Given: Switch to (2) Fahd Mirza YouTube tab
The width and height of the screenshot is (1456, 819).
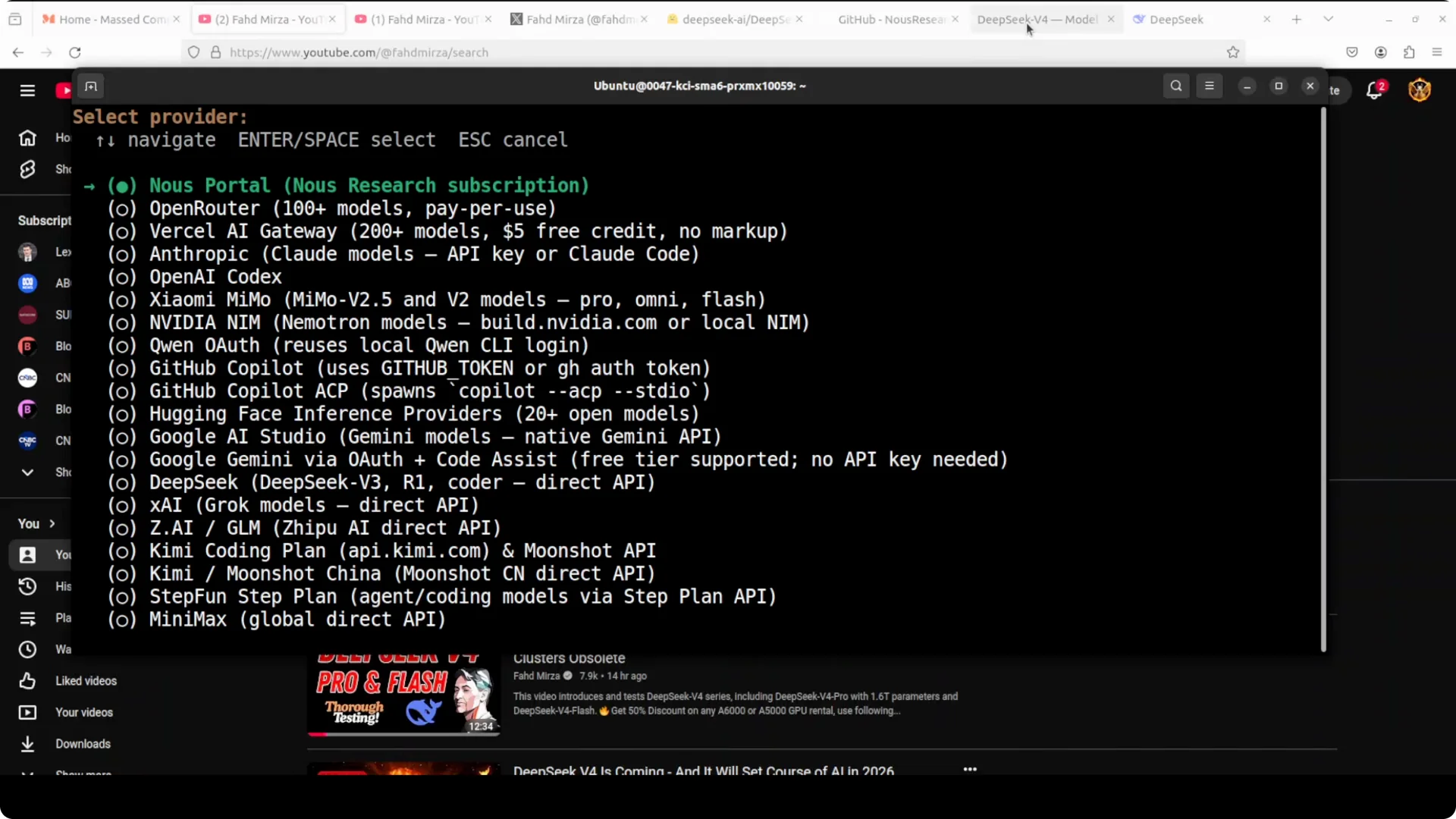Looking at the screenshot, I should tap(267, 19).
